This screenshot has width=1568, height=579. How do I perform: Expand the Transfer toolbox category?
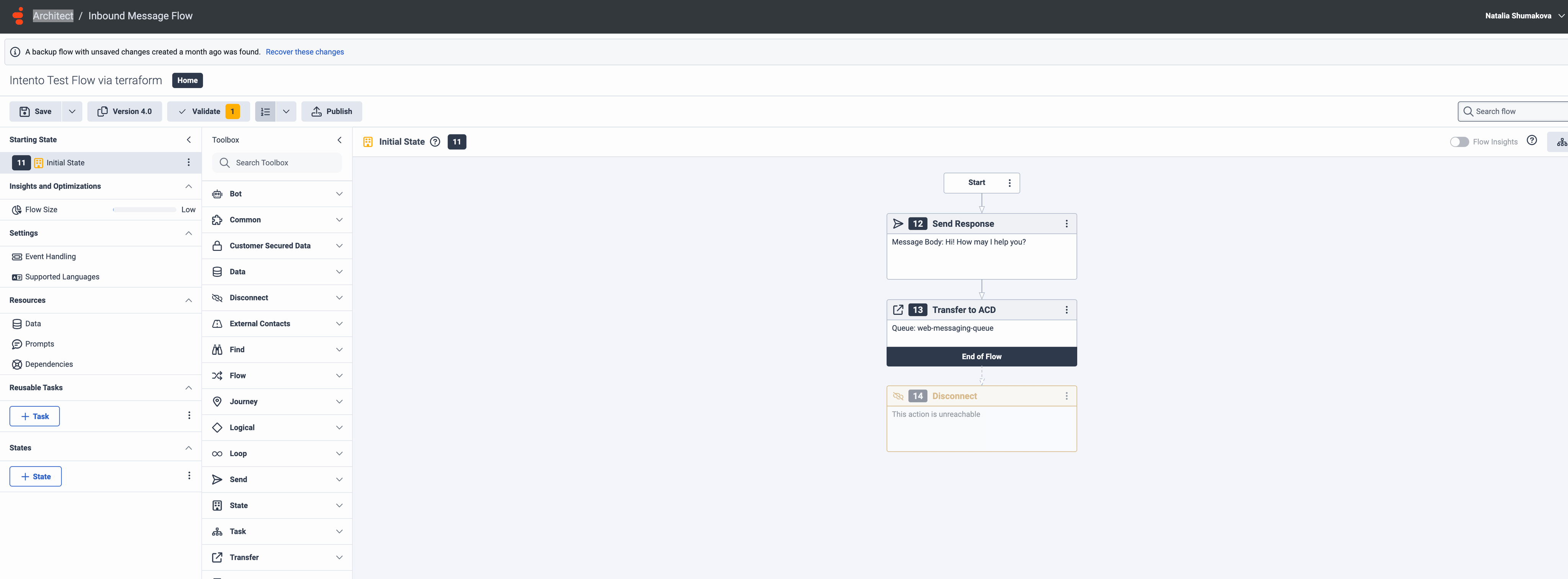click(277, 558)
